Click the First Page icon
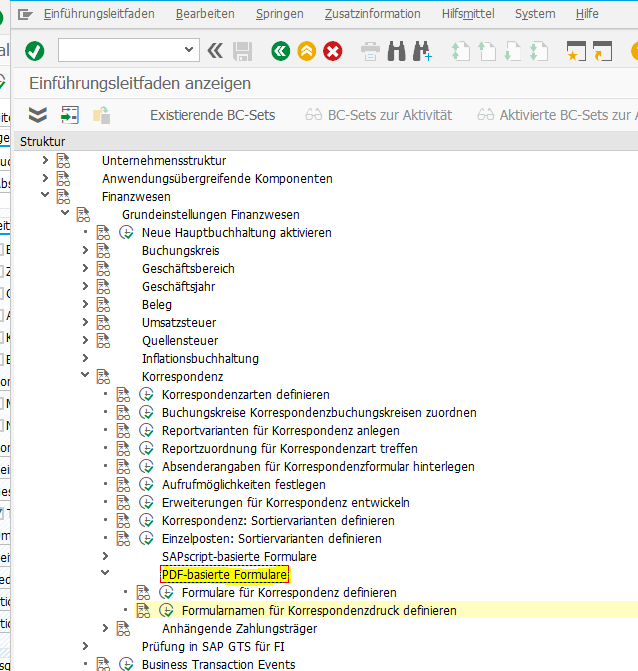The height and width of the screenshot is (671, 638). (x=461, y=51)
